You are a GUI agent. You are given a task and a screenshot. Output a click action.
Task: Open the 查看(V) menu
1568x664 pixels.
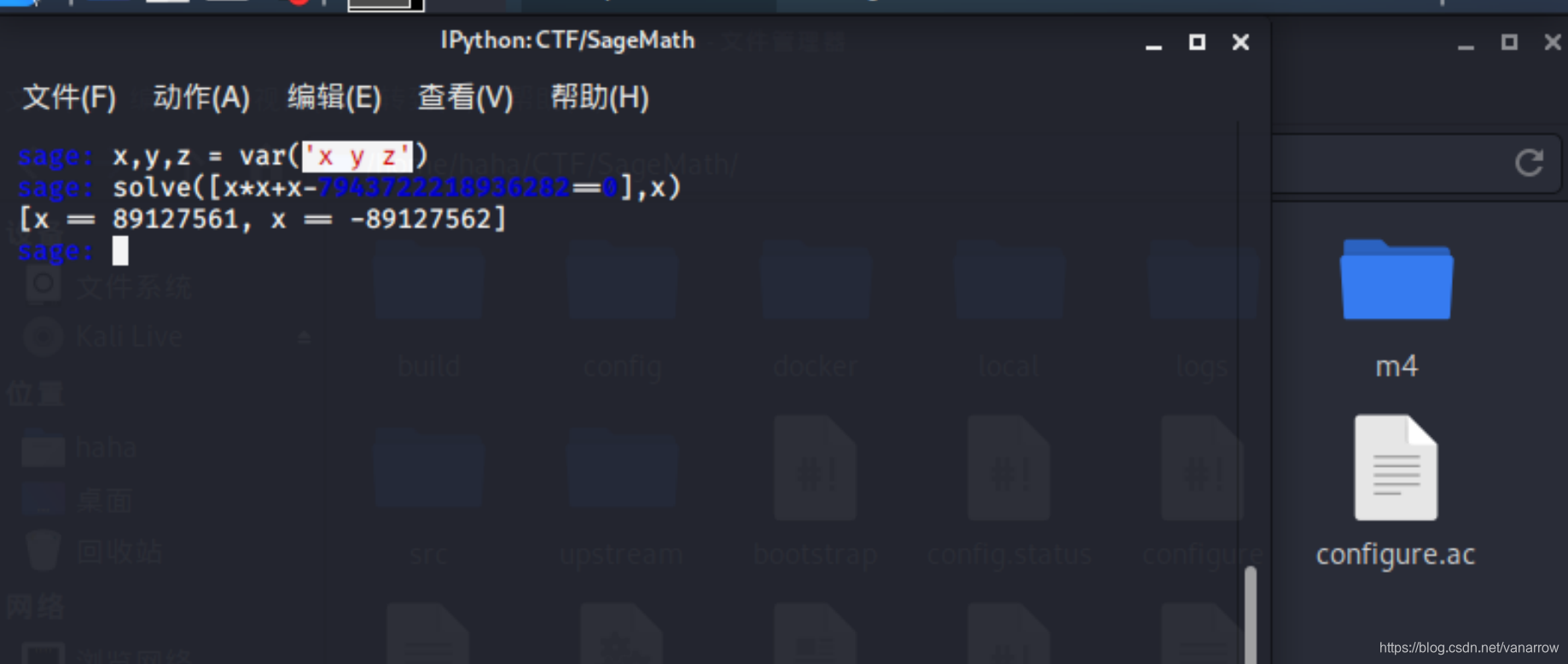466,97
